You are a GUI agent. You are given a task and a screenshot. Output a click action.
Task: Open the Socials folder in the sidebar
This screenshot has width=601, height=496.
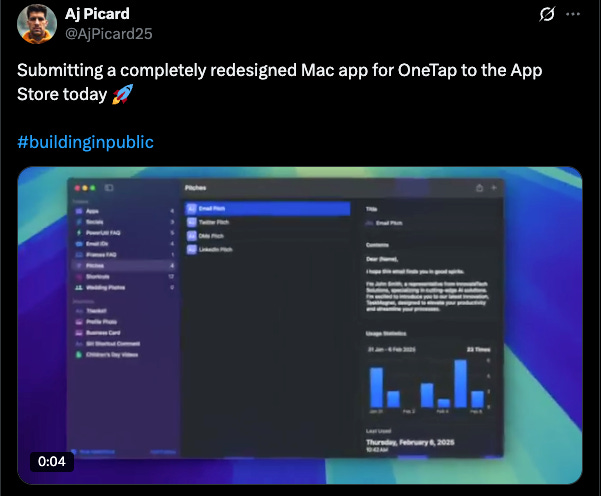click(x=124, y=222)
